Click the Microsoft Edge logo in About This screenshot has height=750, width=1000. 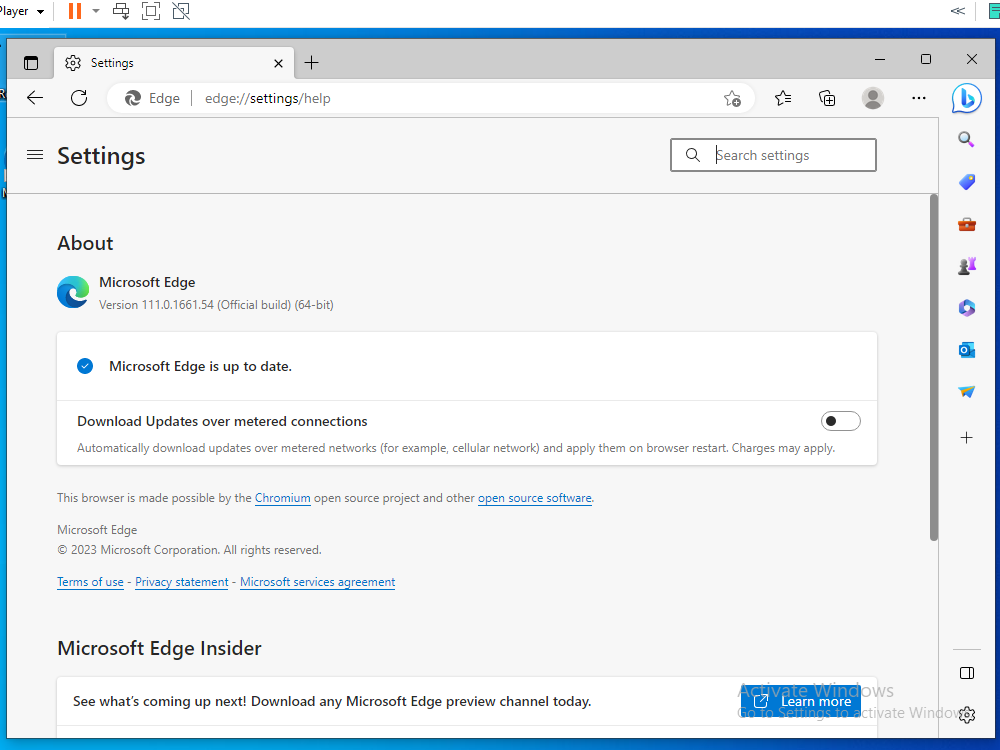coord(73,292)
